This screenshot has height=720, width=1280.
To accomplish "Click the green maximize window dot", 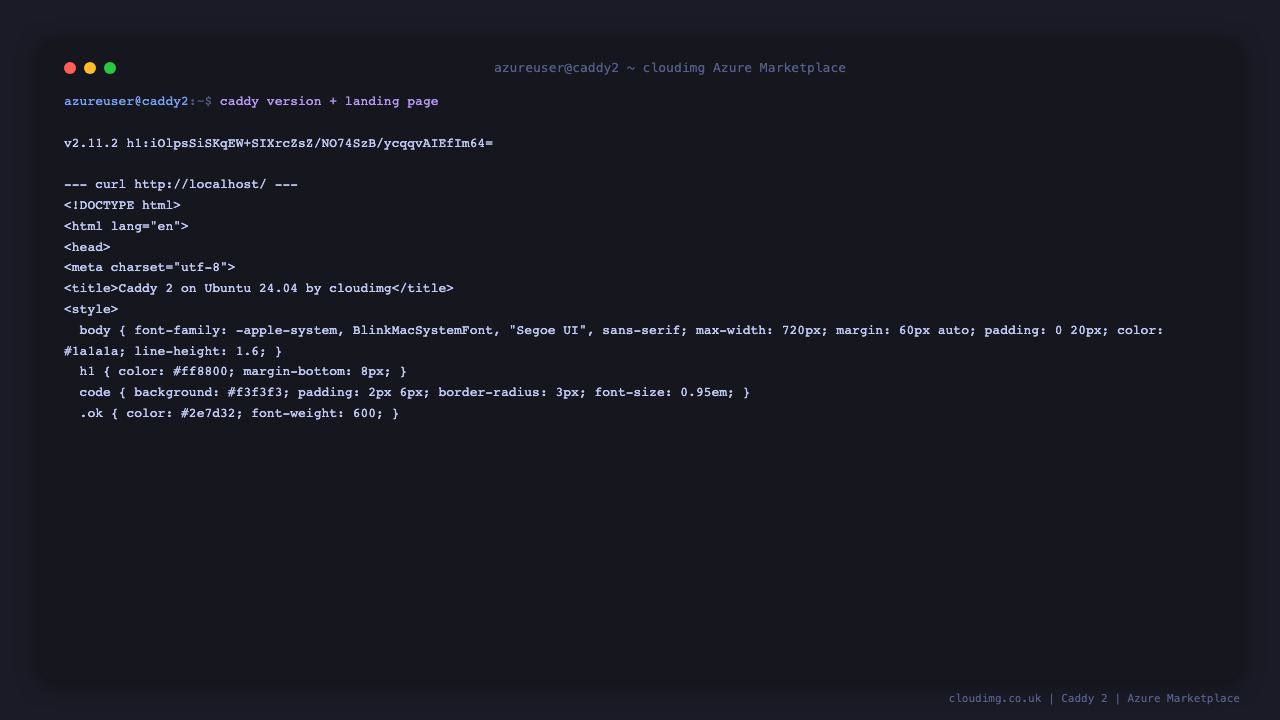I will (x=110, y=68).
